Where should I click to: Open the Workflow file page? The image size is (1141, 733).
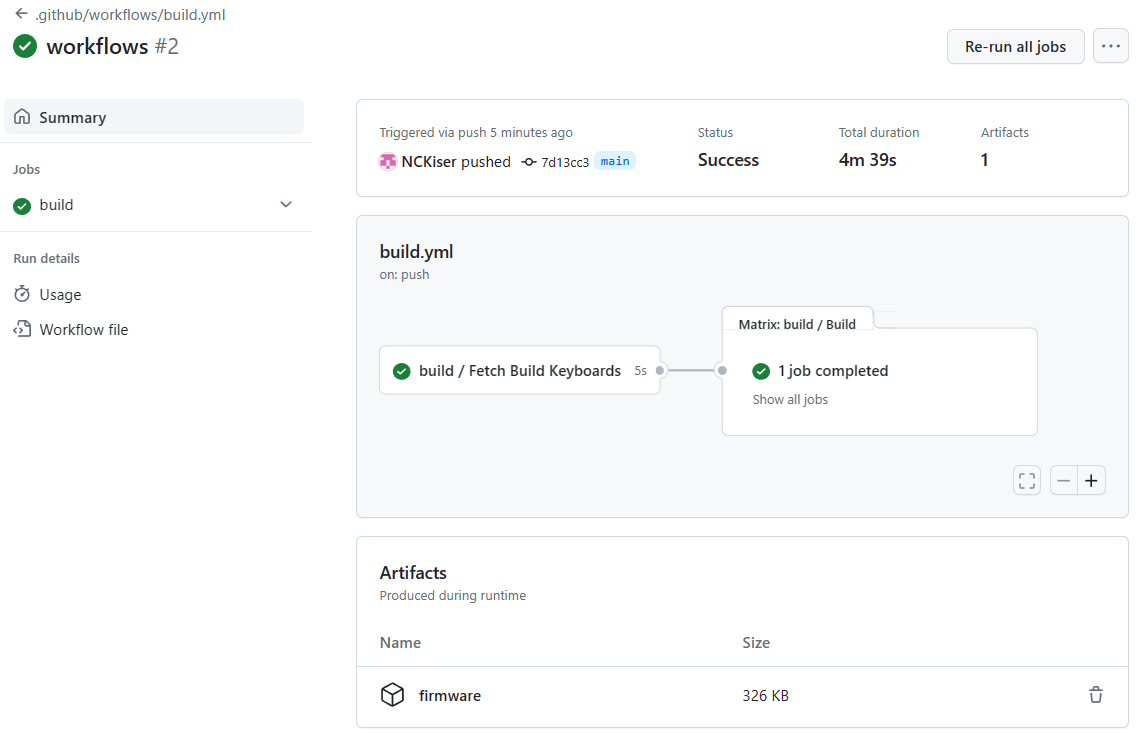[83, 330]
